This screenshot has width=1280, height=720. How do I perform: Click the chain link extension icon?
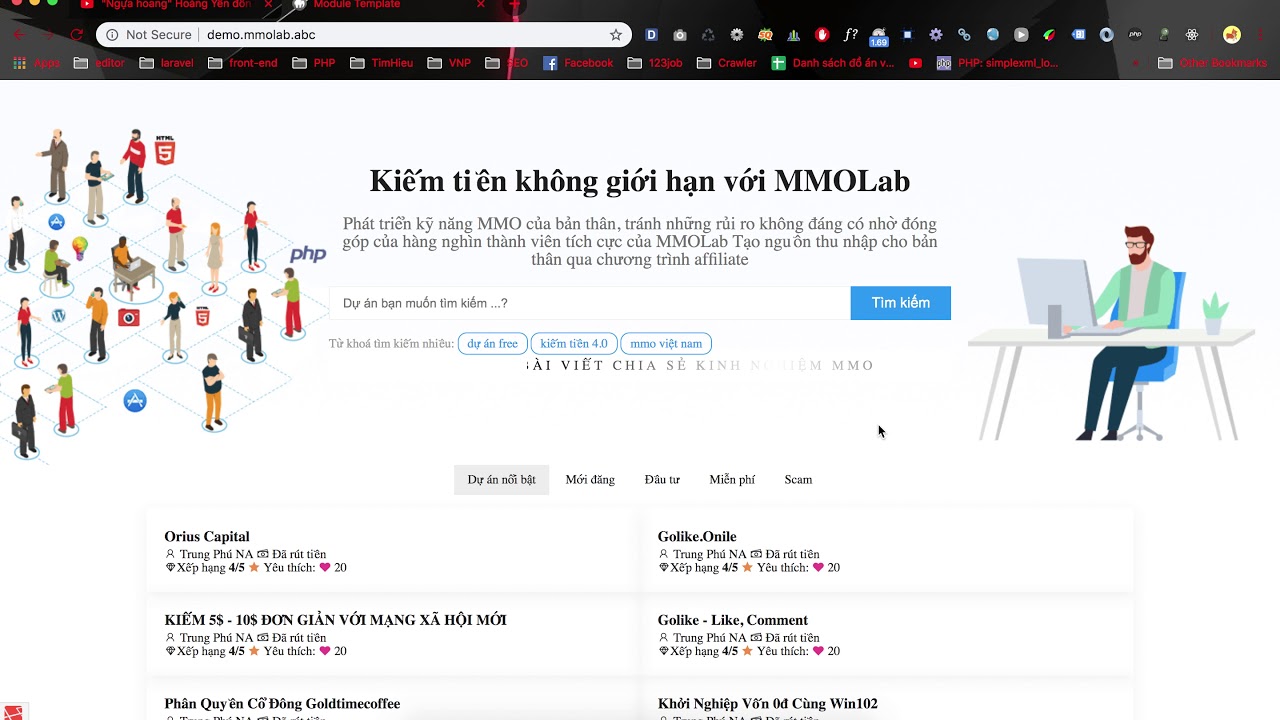964,35
